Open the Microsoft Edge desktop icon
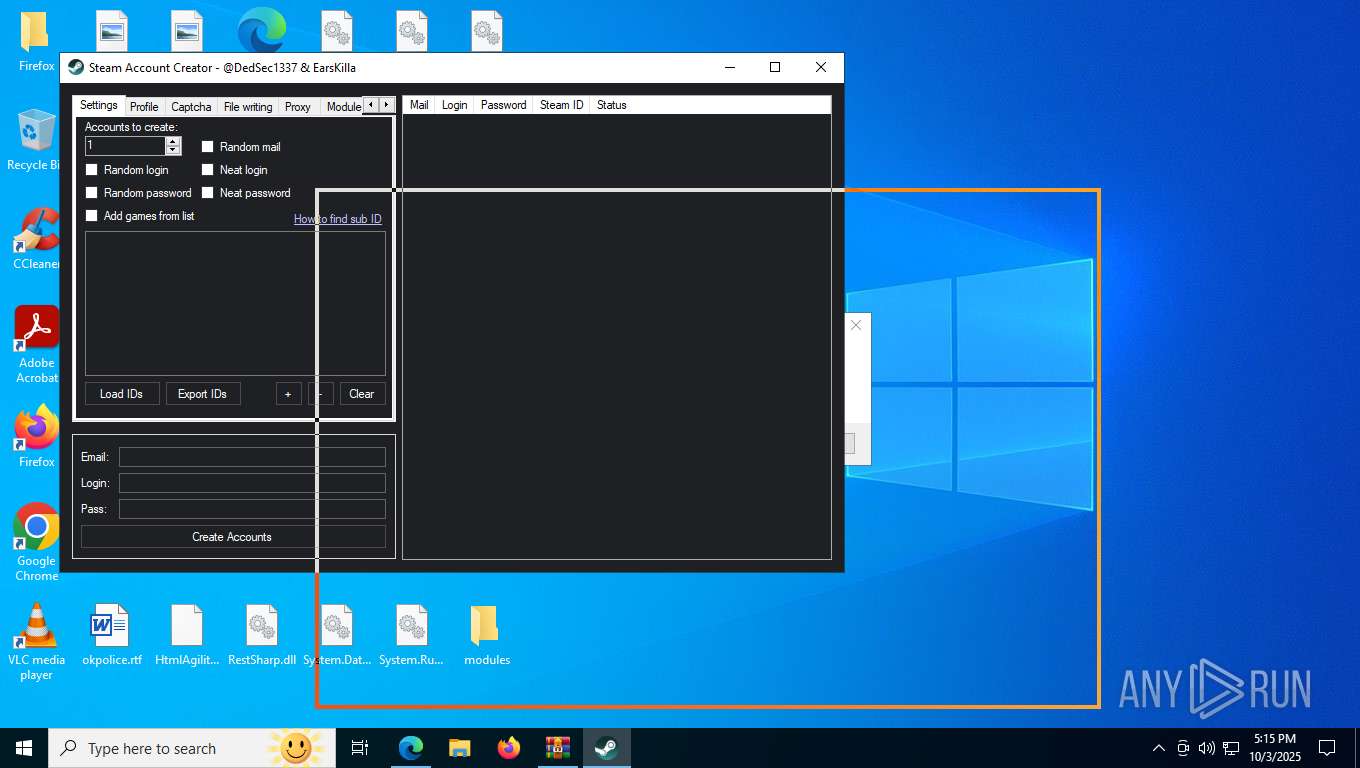 pos(262,30)
